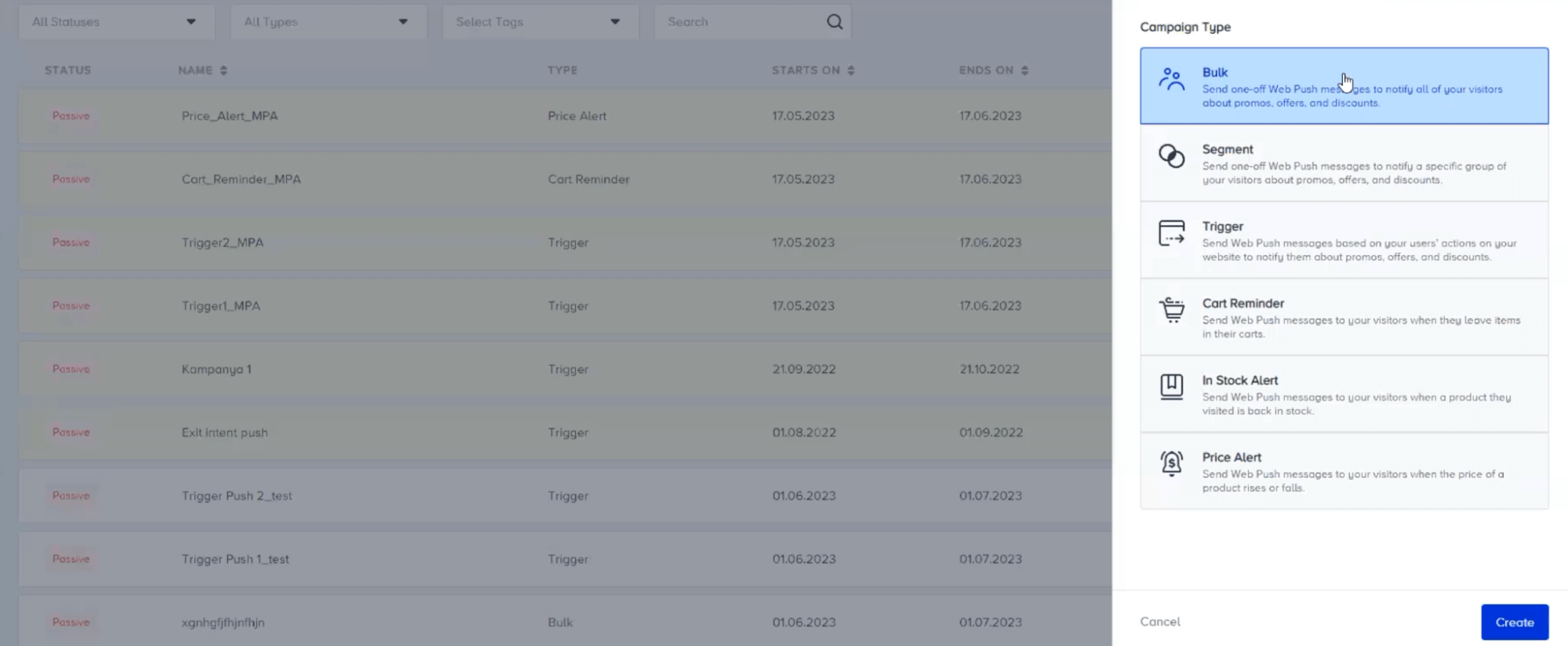
Task: Click the Cart Reminder shopping cart icon
Action: (1171, 311)
